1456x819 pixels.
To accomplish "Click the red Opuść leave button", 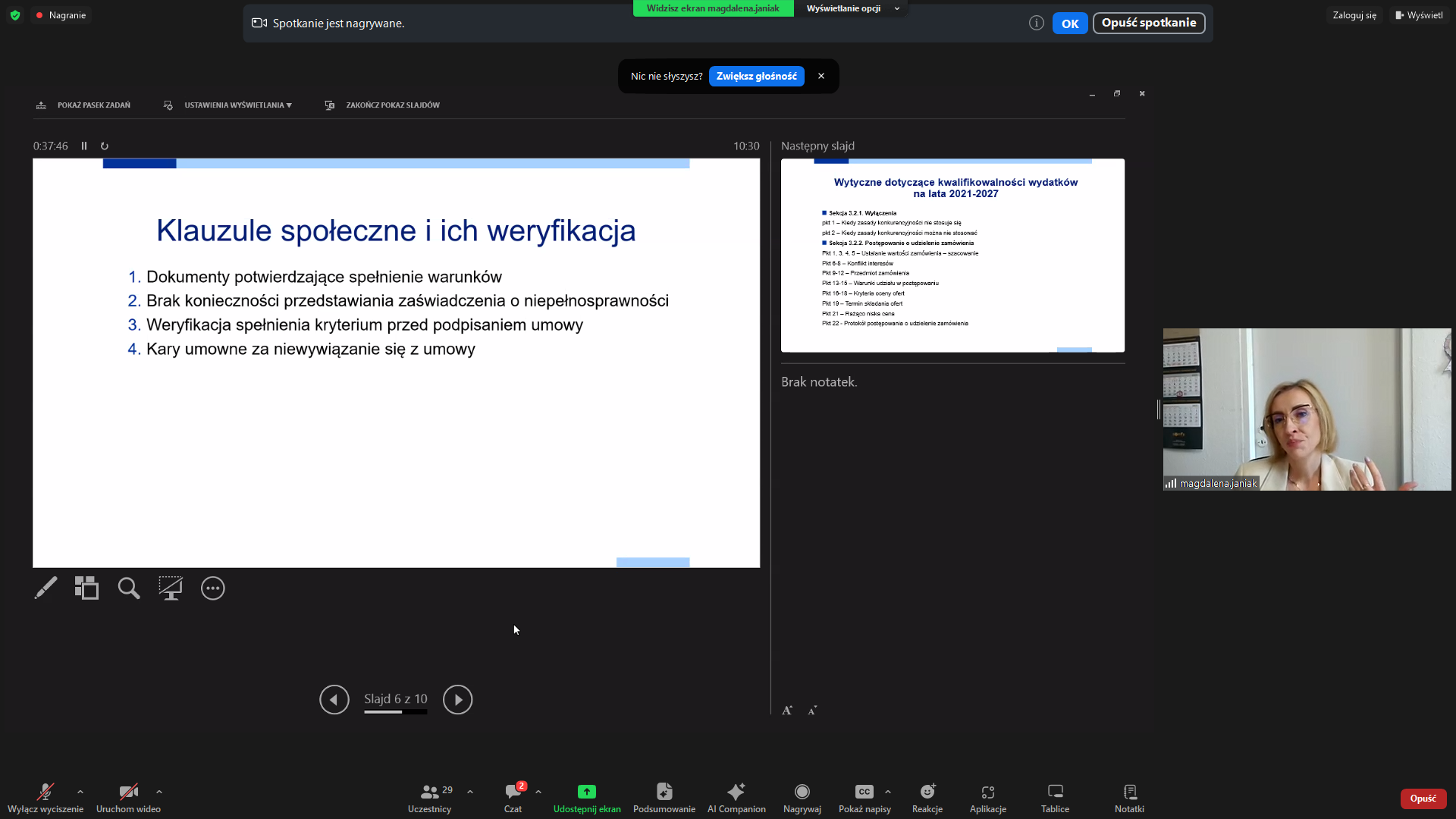I will 1423,799.
